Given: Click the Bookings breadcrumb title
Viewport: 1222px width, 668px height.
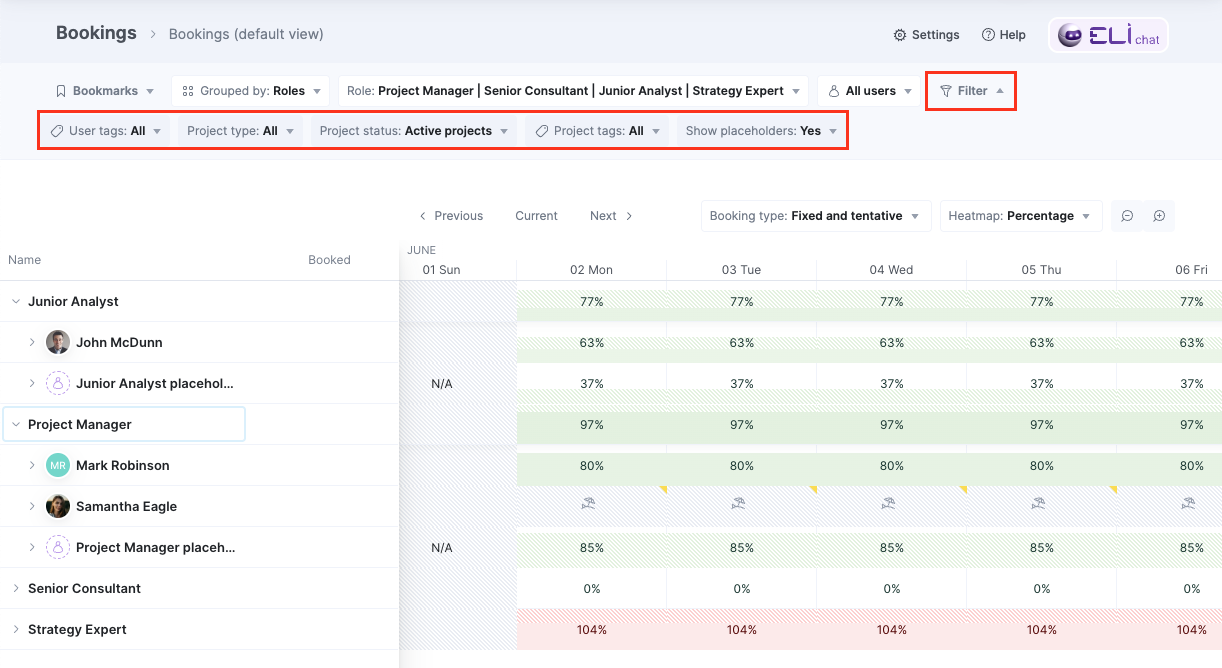Looking at the screenshot, I should coord(96,33).
